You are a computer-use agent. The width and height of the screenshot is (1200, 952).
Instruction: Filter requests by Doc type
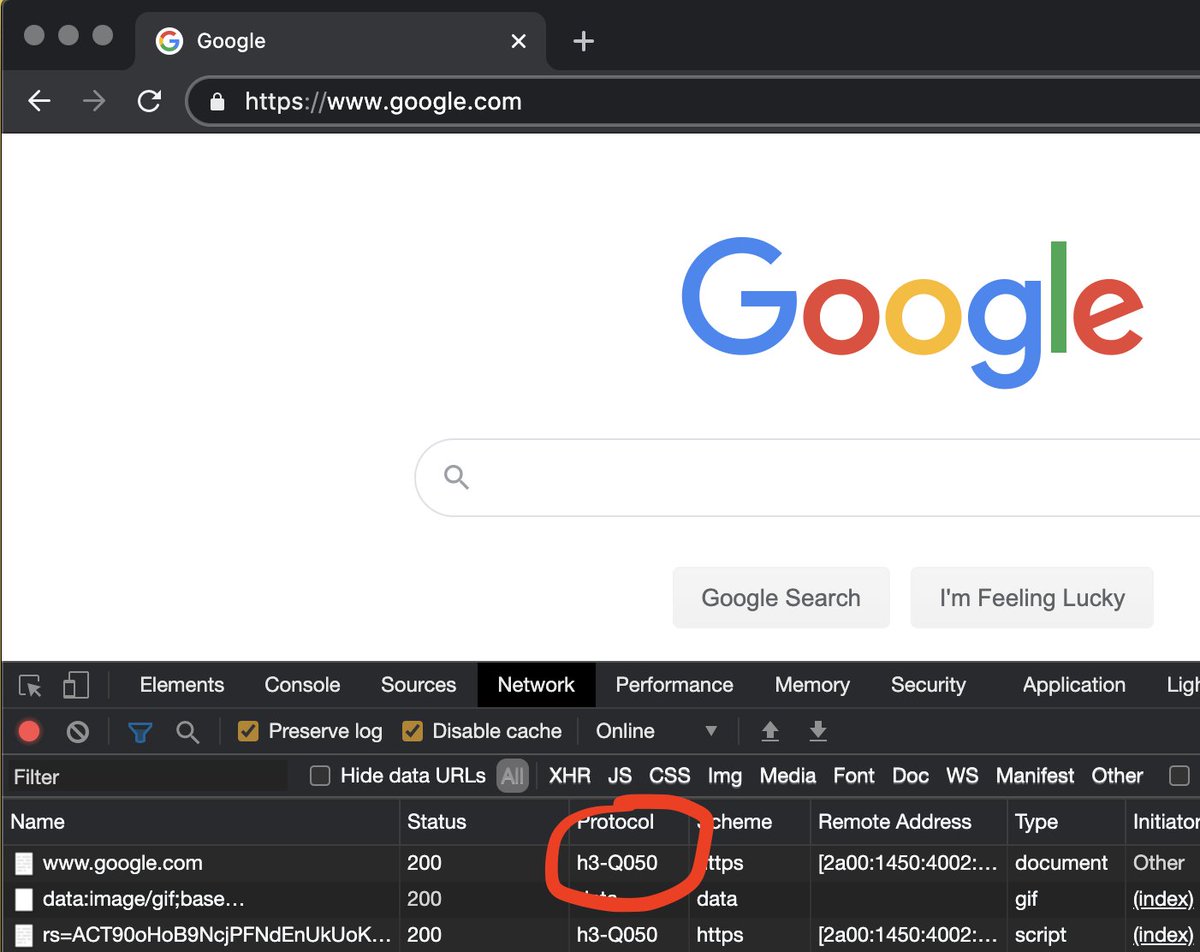coord(910,776)
